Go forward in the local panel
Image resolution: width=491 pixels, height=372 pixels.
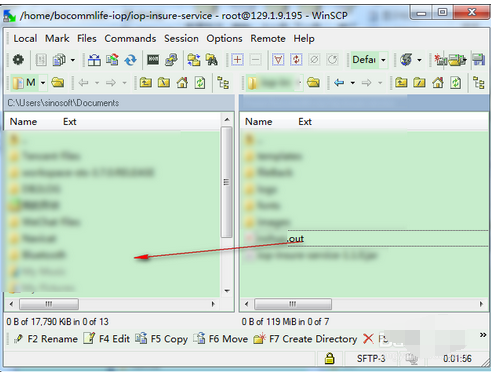pos(111,83)
